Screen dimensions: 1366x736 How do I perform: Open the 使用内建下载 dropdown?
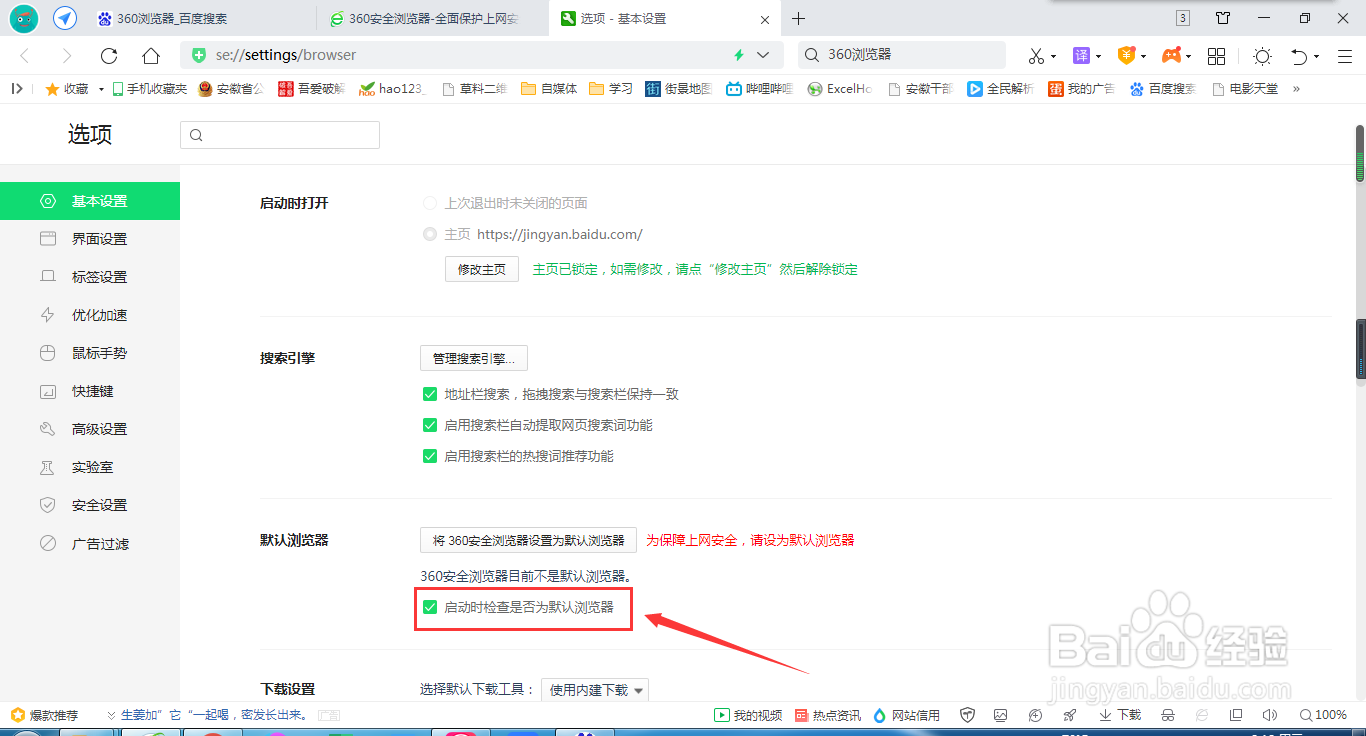pos(594,689)
